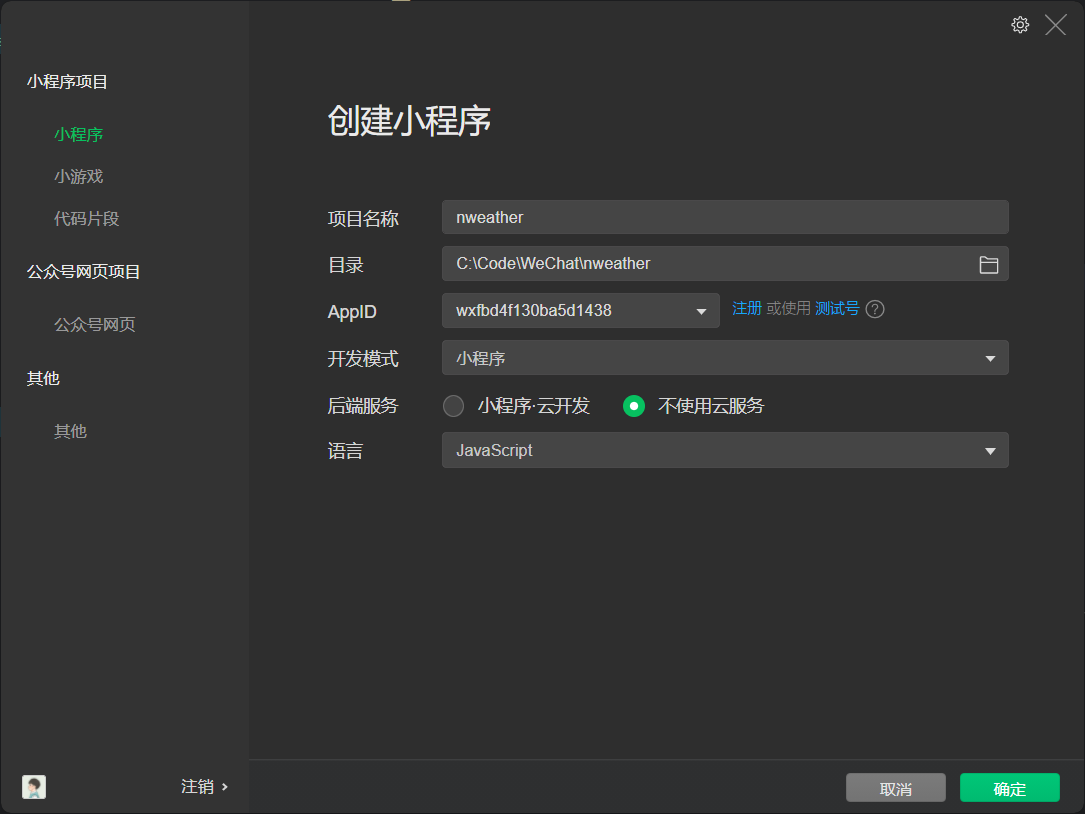Click the help question mark next to 测试号
The image size is (1085, 814).
click(x=875, y=309)
